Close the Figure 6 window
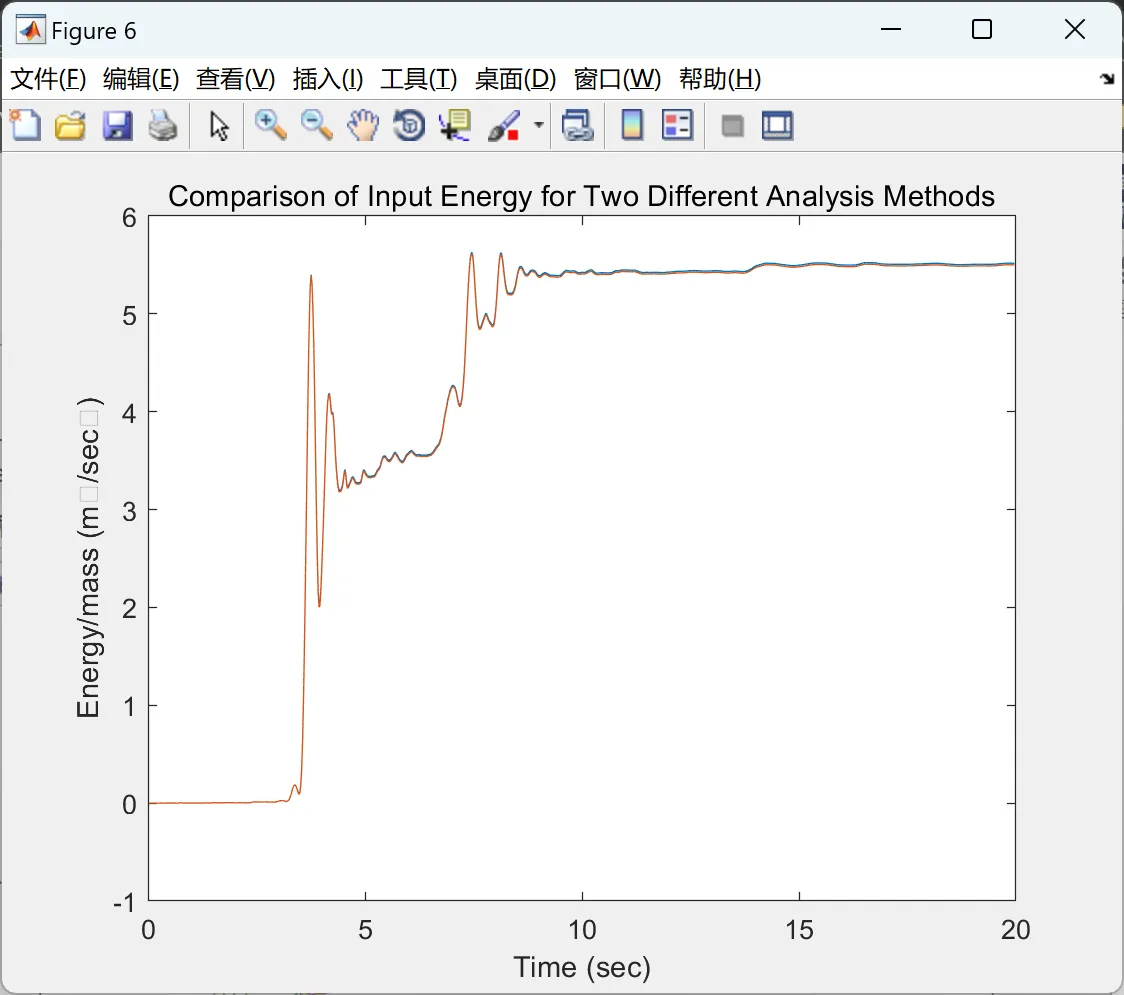 tap(1075, 29)
